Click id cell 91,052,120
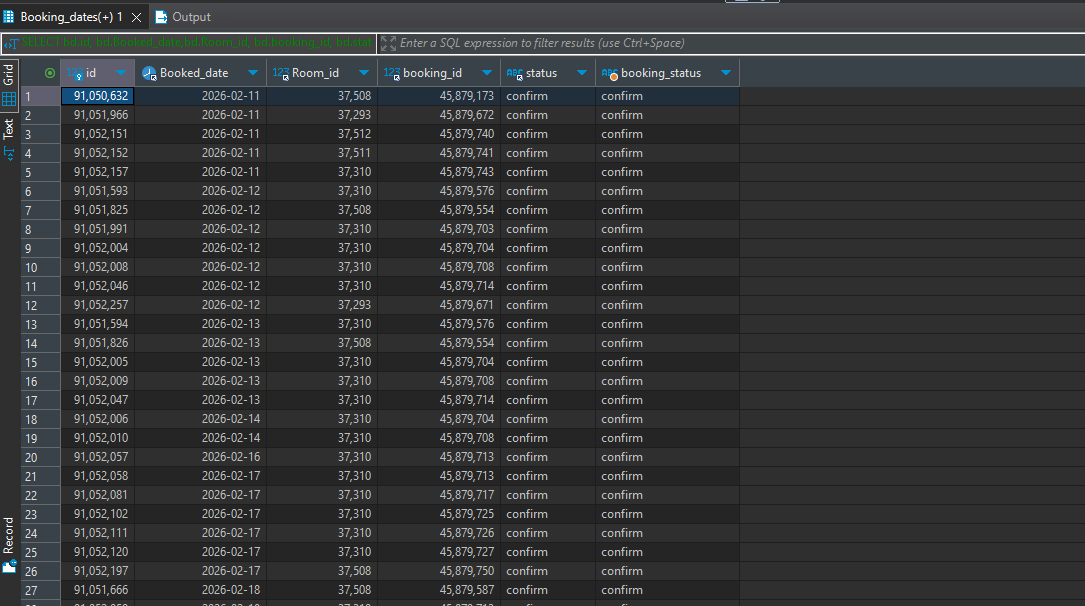The image size is (1085, 606). [x=98, y=552]
